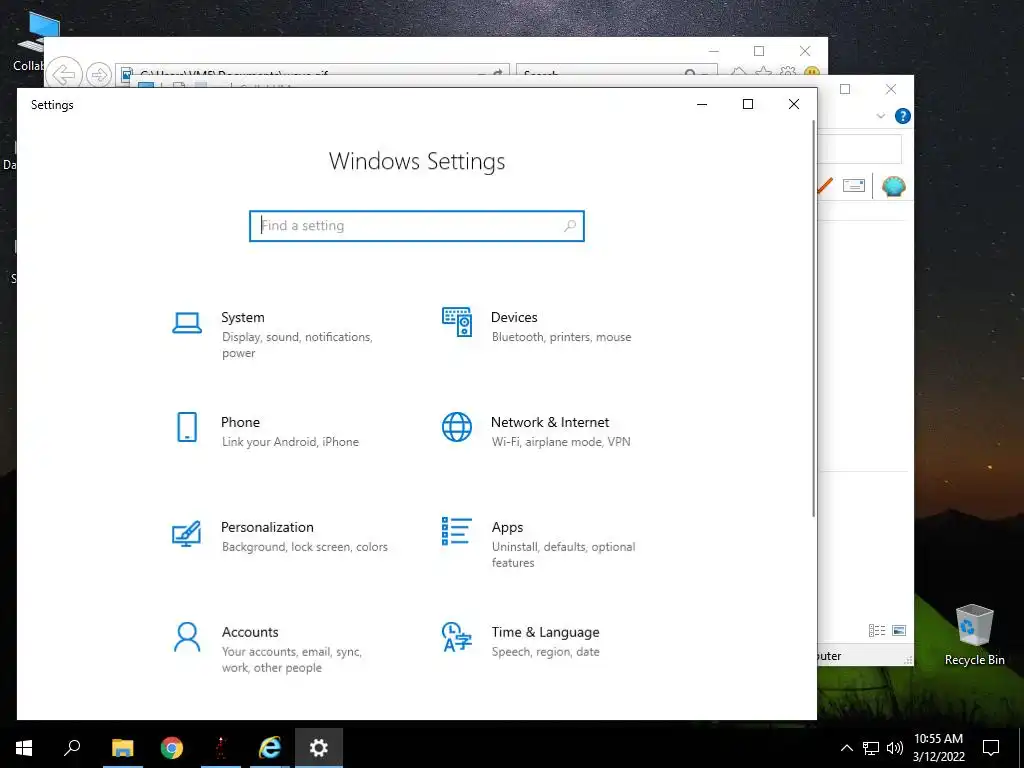Go forward in Internet Explorer window

point(99,75)
